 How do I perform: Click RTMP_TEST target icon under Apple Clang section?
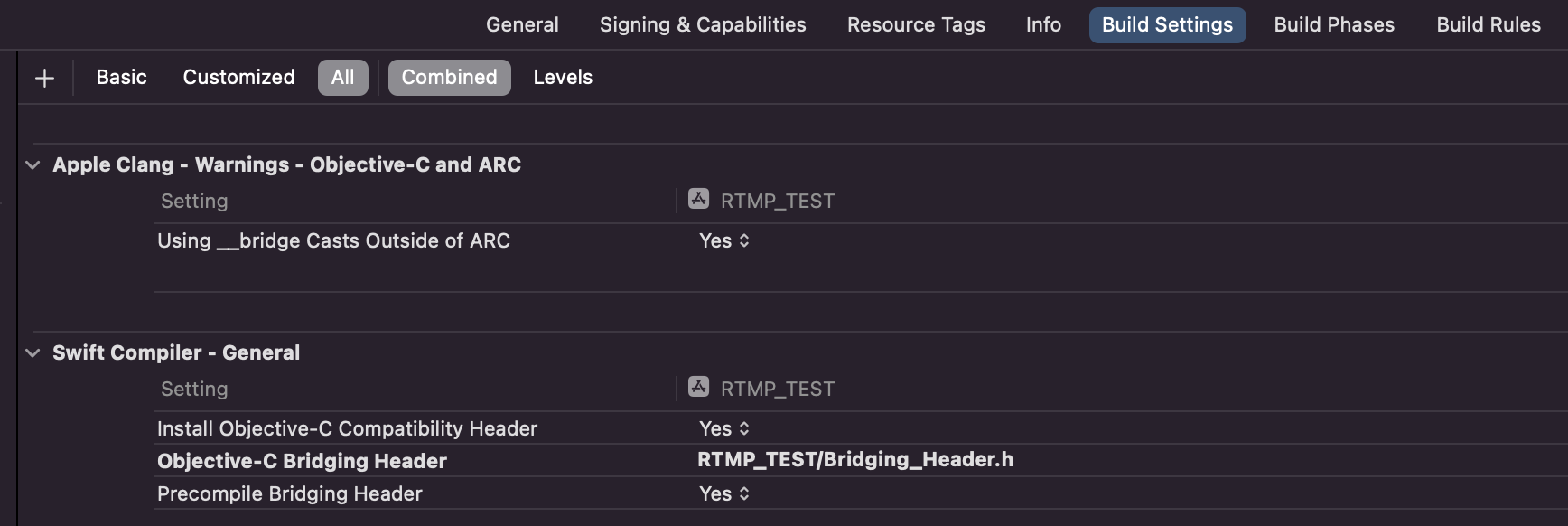[698, 199]
